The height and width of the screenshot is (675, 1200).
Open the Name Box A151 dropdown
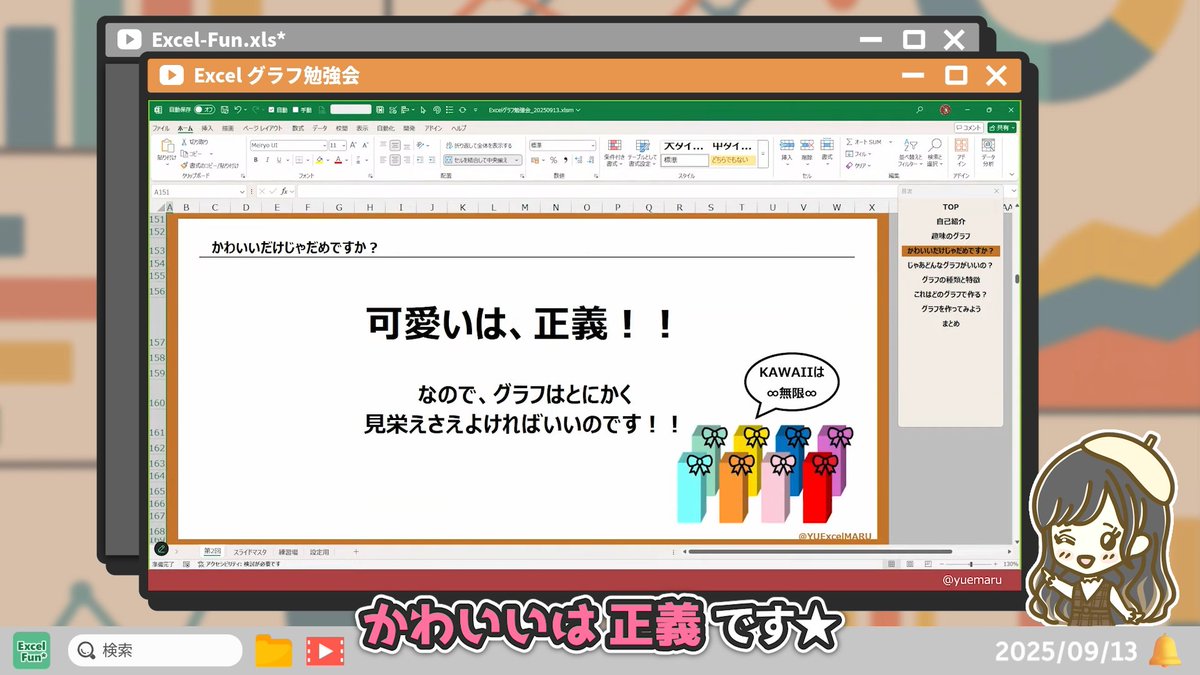pyautogui.click(x=242, y=191)
